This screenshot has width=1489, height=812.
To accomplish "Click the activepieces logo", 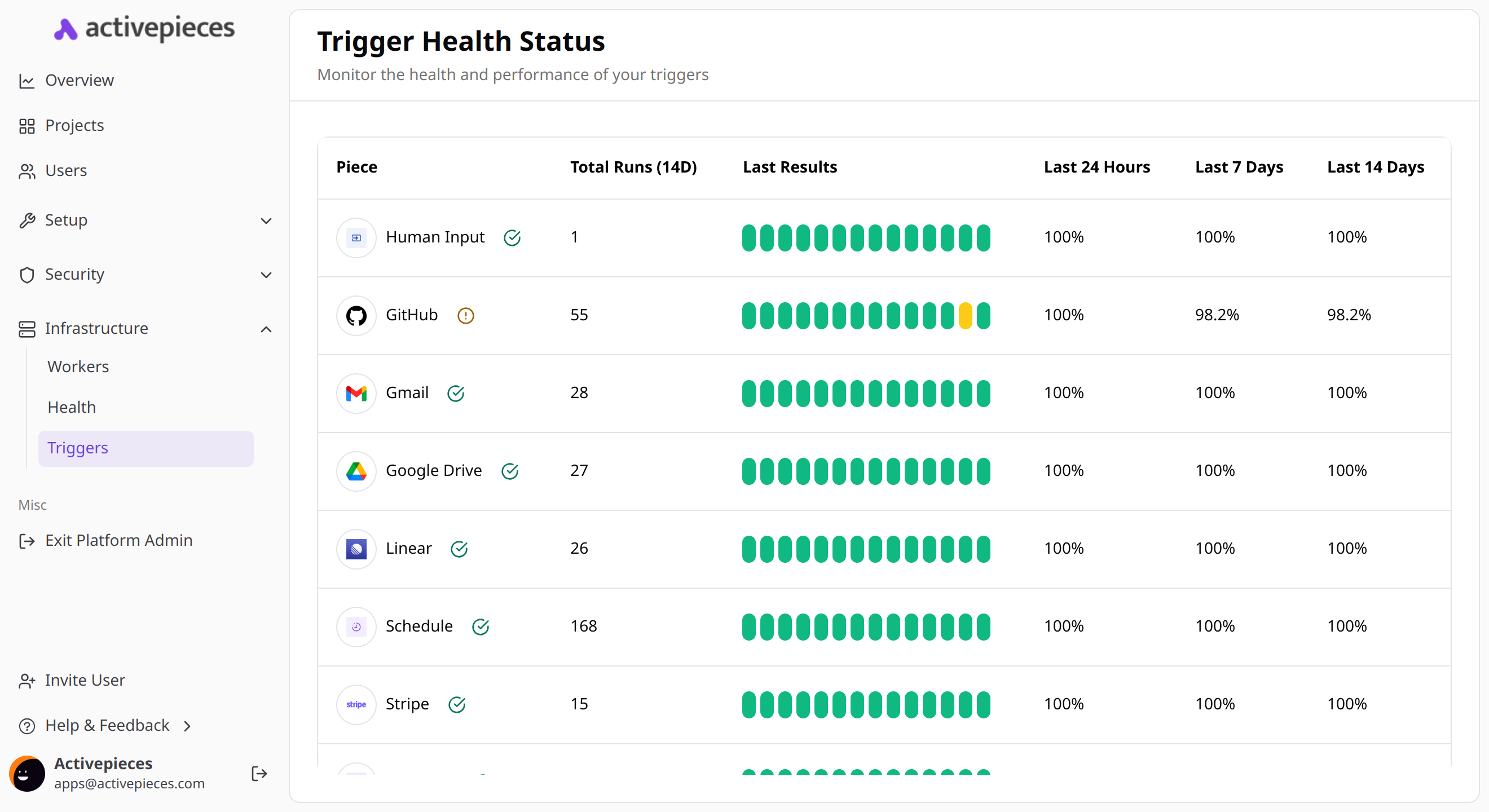I will pos(144,28).
